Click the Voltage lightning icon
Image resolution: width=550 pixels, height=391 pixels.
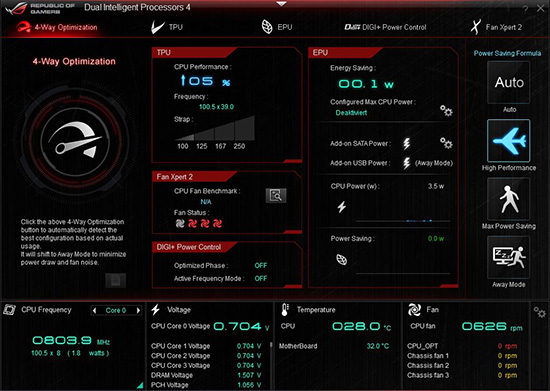(156, 309)
